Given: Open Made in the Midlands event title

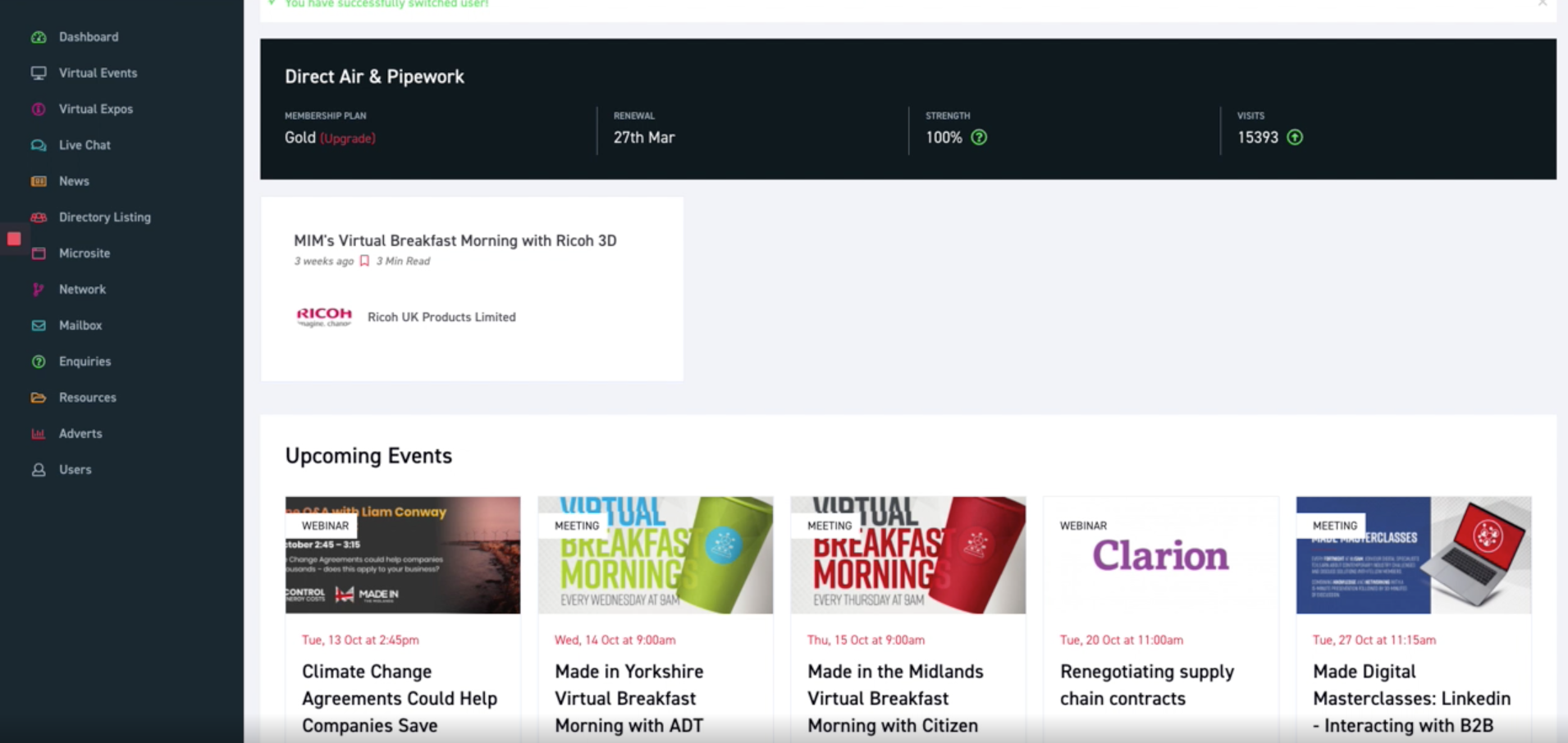Looking at the screenshot, I should click(x=895, y=698).
